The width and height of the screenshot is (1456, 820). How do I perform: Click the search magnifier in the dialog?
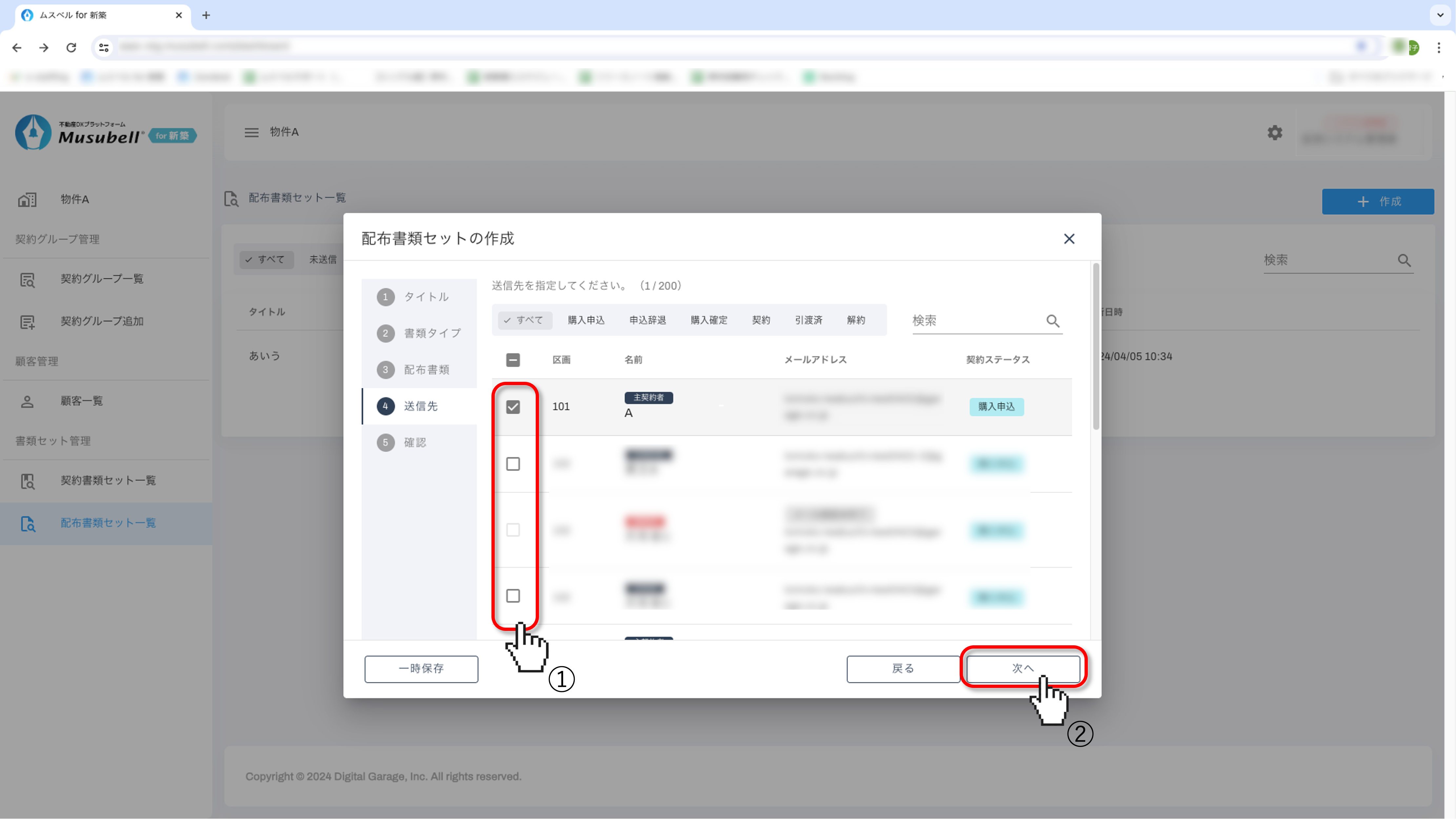[x=1052, y=321]
